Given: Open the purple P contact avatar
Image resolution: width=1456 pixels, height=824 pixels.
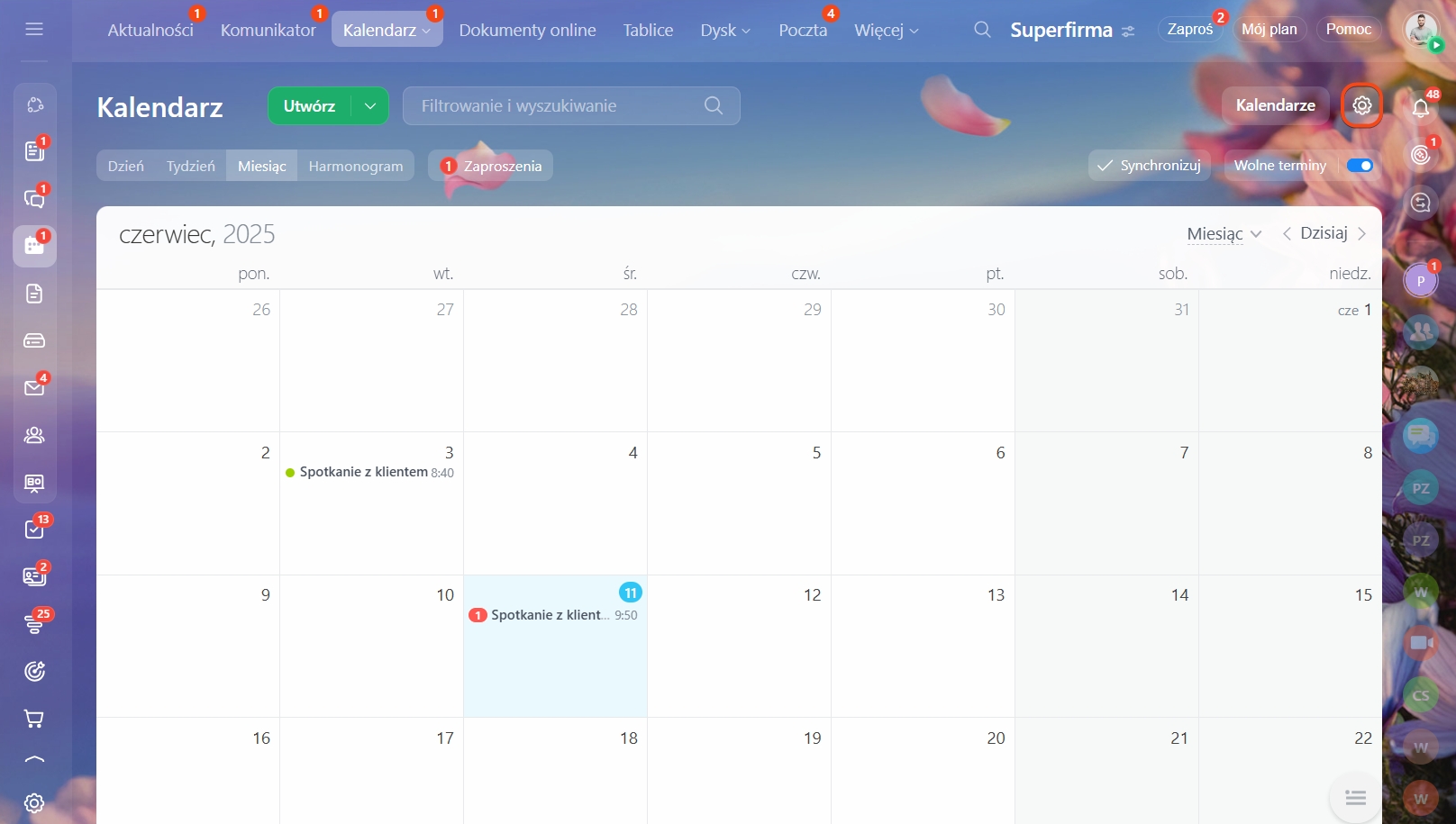Looking at the screenshot, I should point(1421,280).
